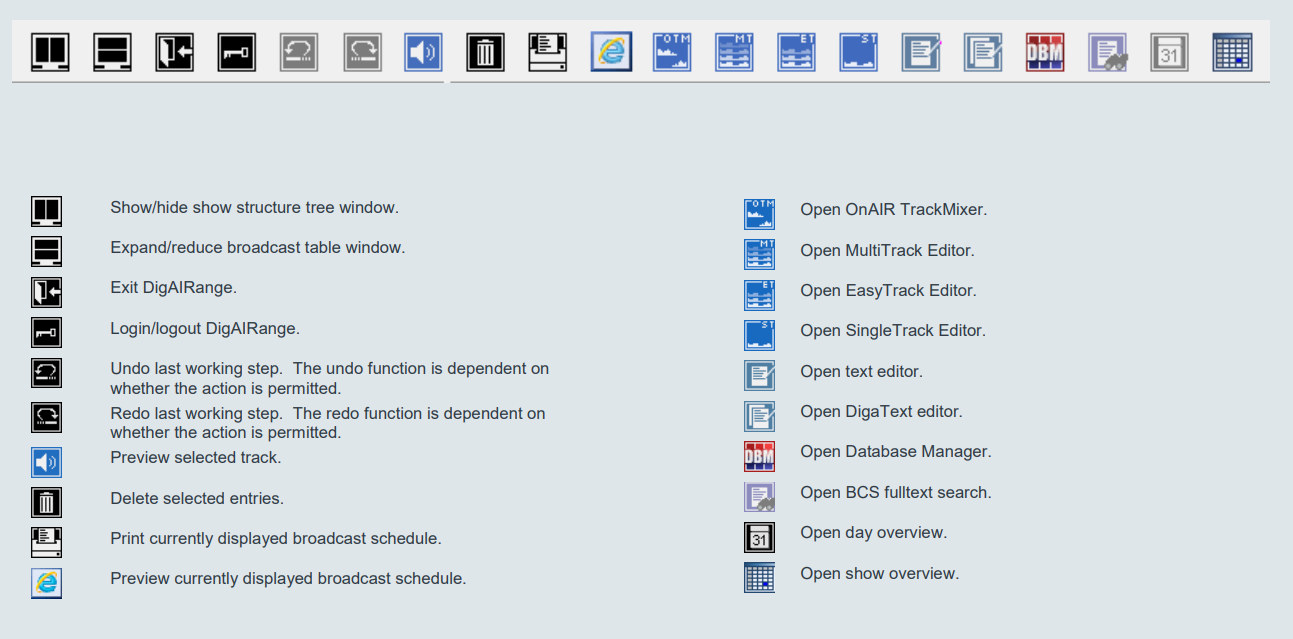Open day overview calendar icon in toolbar
The width and height of the screenshot is (1293, 639).
point(1169,52)
